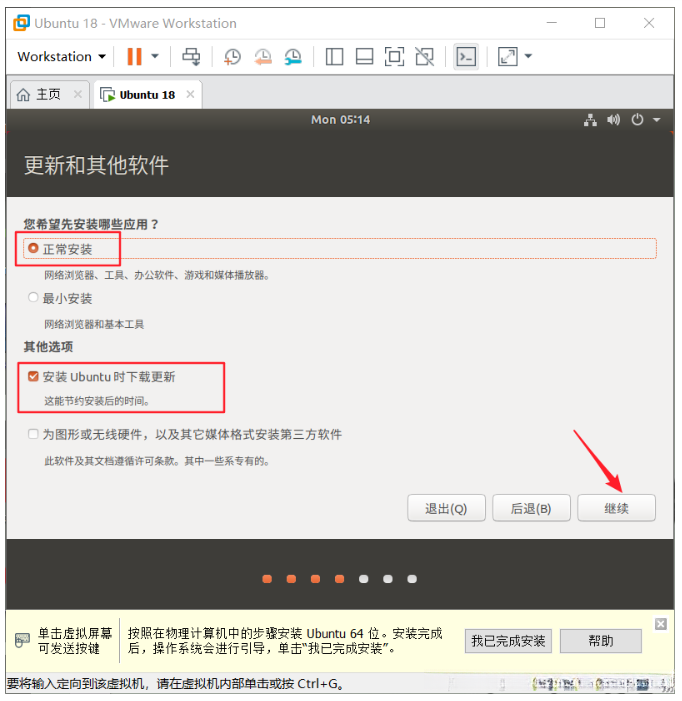Screen dimensions: 682x701
Task: Click the stretch guest display icon
Action: [x=508, y=57]
